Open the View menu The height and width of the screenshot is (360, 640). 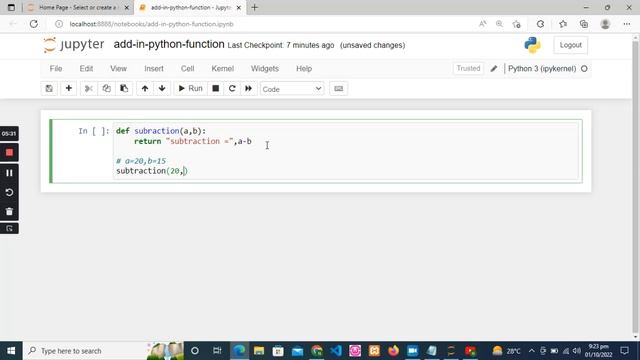118,69
